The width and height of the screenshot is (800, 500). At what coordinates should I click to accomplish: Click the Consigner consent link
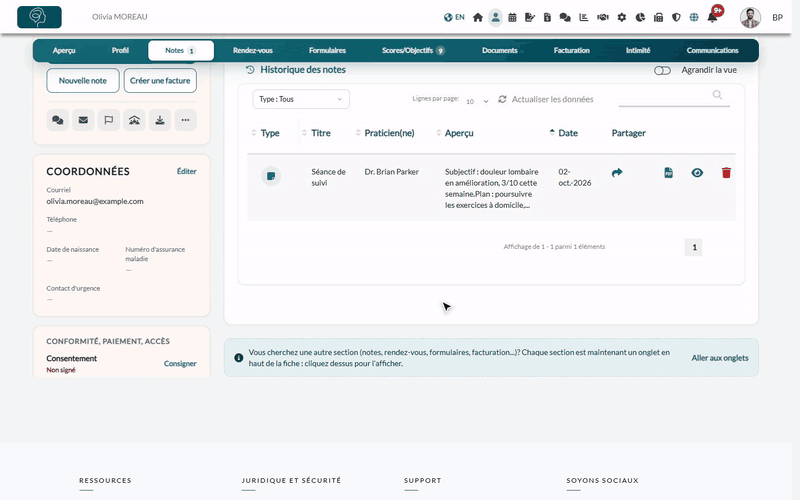(x=180, y=364)
